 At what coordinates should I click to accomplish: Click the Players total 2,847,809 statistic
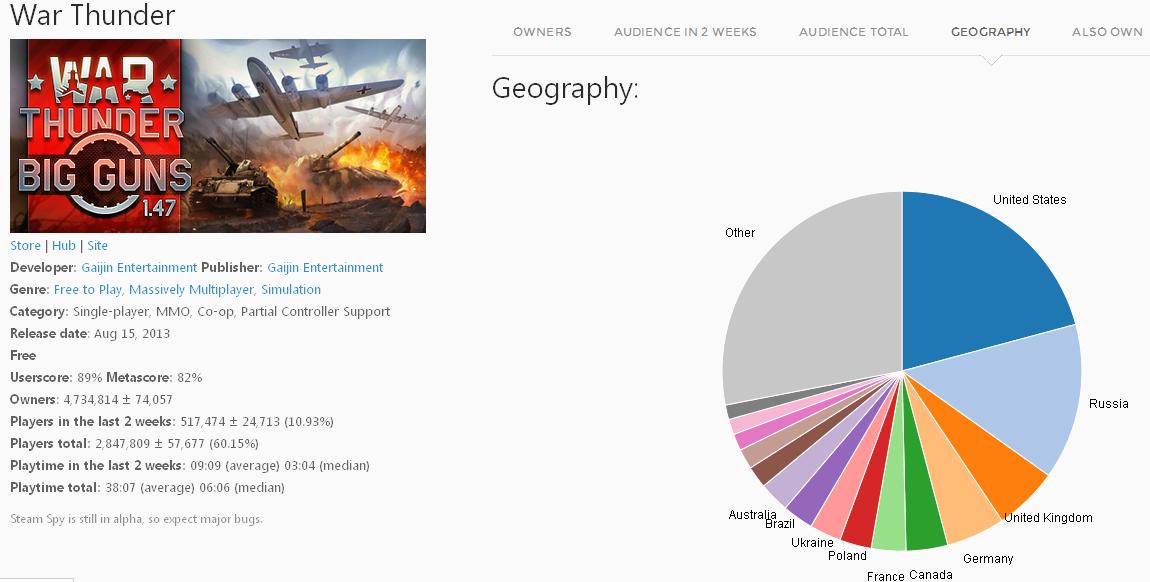134,443
